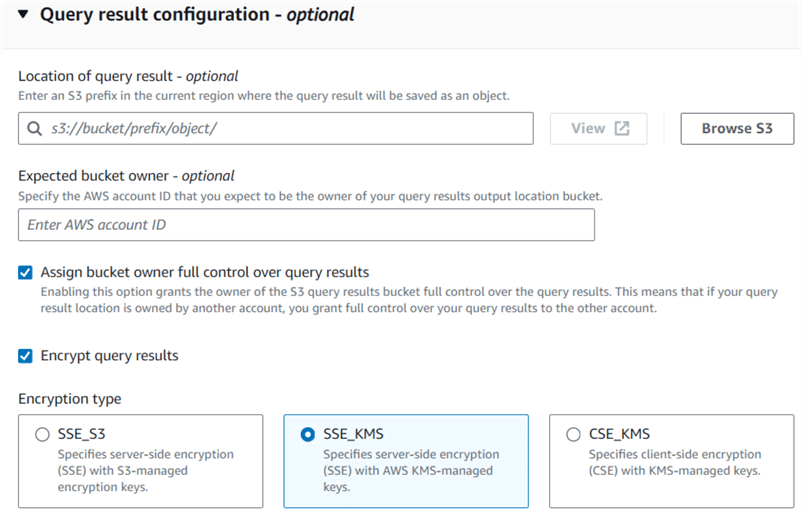Click the external link icon beside View

pos(622,129)
